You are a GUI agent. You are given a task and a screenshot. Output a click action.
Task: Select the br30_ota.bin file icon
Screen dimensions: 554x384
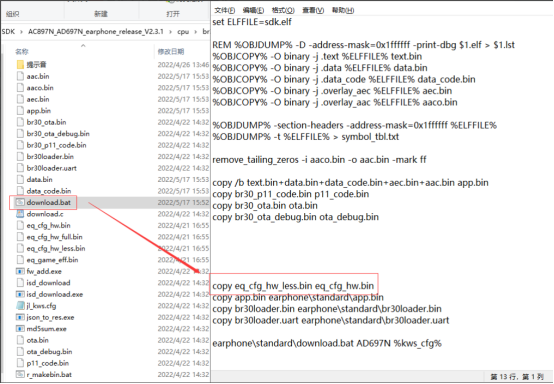point(20,122)
